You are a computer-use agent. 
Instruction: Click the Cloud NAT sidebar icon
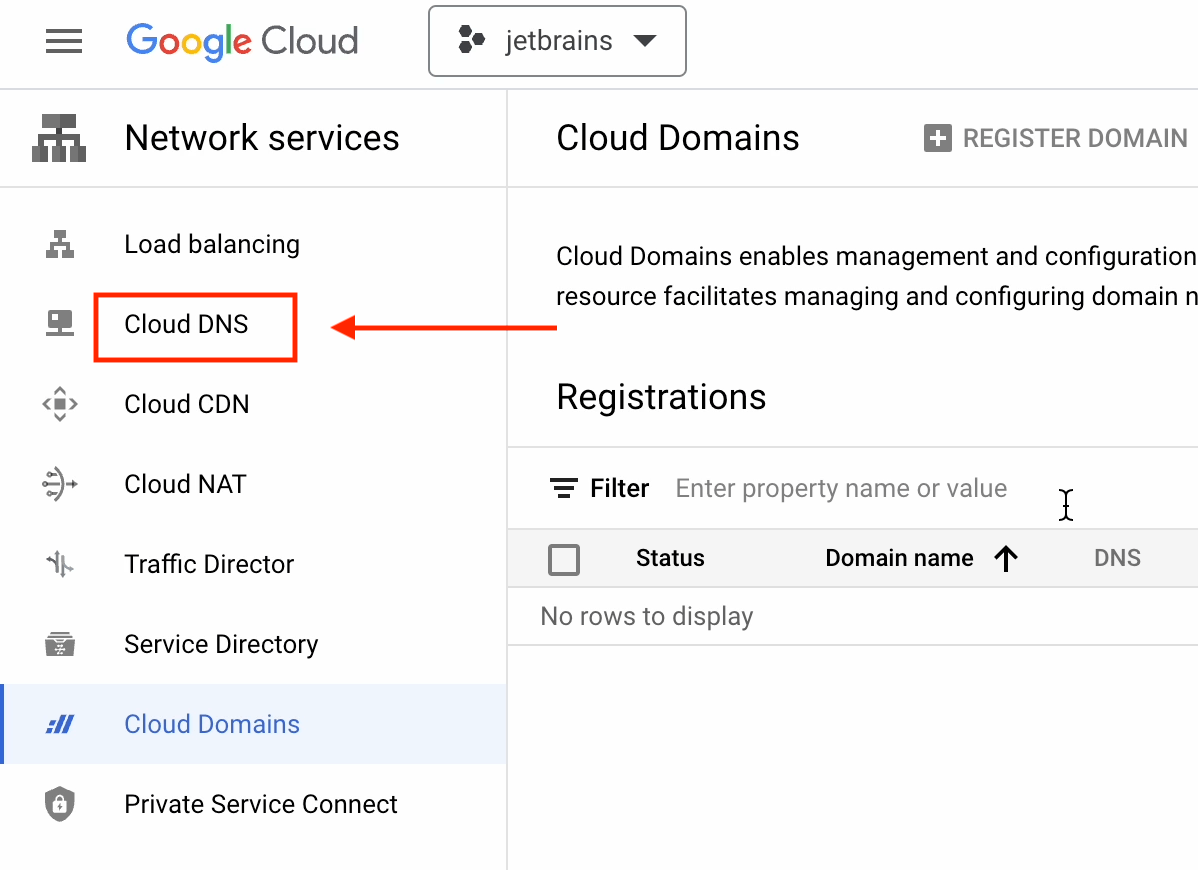(x=60, y=484)
